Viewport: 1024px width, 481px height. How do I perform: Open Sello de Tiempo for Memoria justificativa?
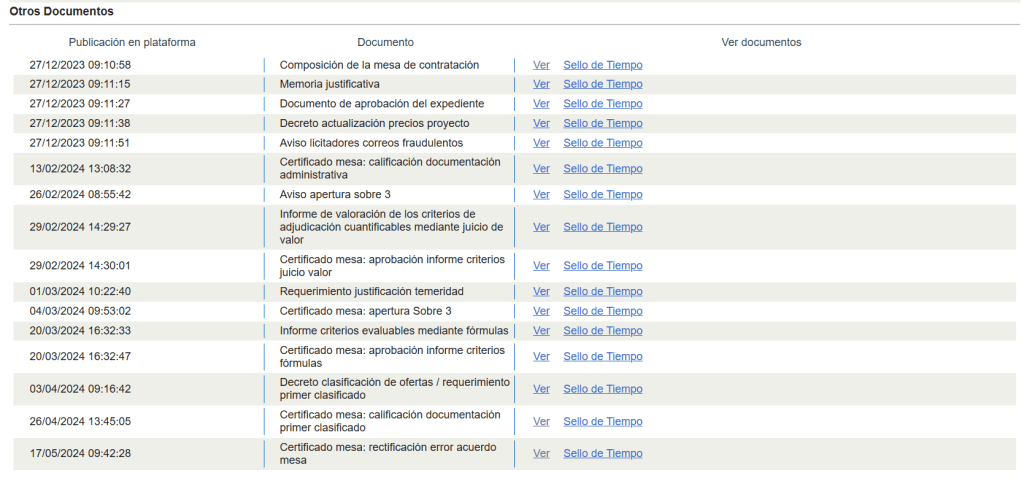click(x=602, y=84)
